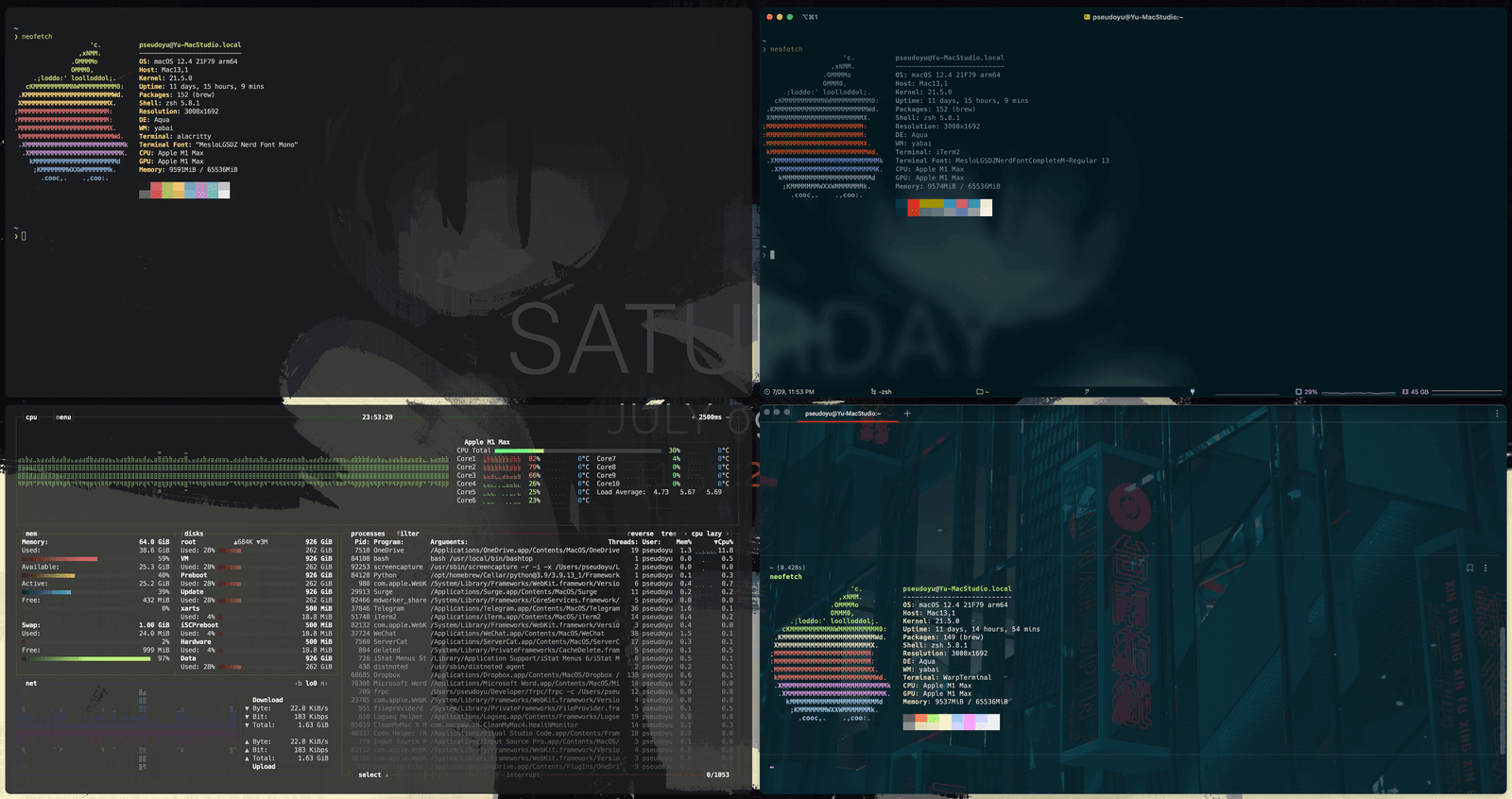This screenshot has width=1512, height=799.
Task: Select the screencapture process row
Action: point(543,567)
